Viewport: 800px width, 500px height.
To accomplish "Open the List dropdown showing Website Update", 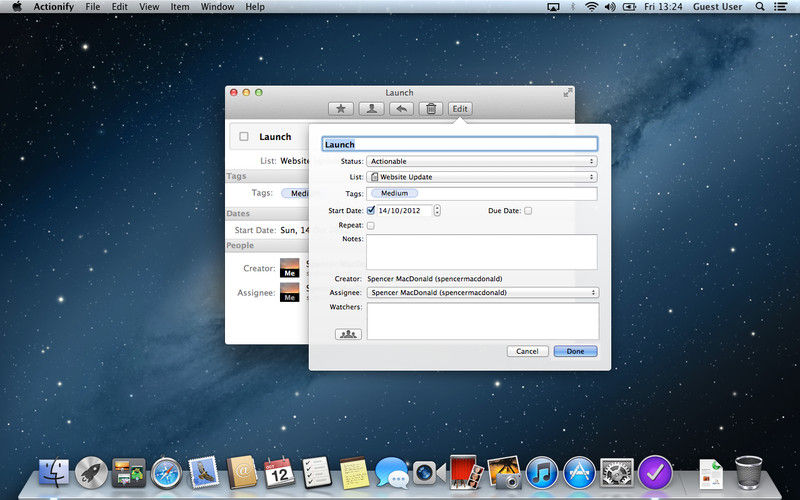I will click(x=482, y=177).
